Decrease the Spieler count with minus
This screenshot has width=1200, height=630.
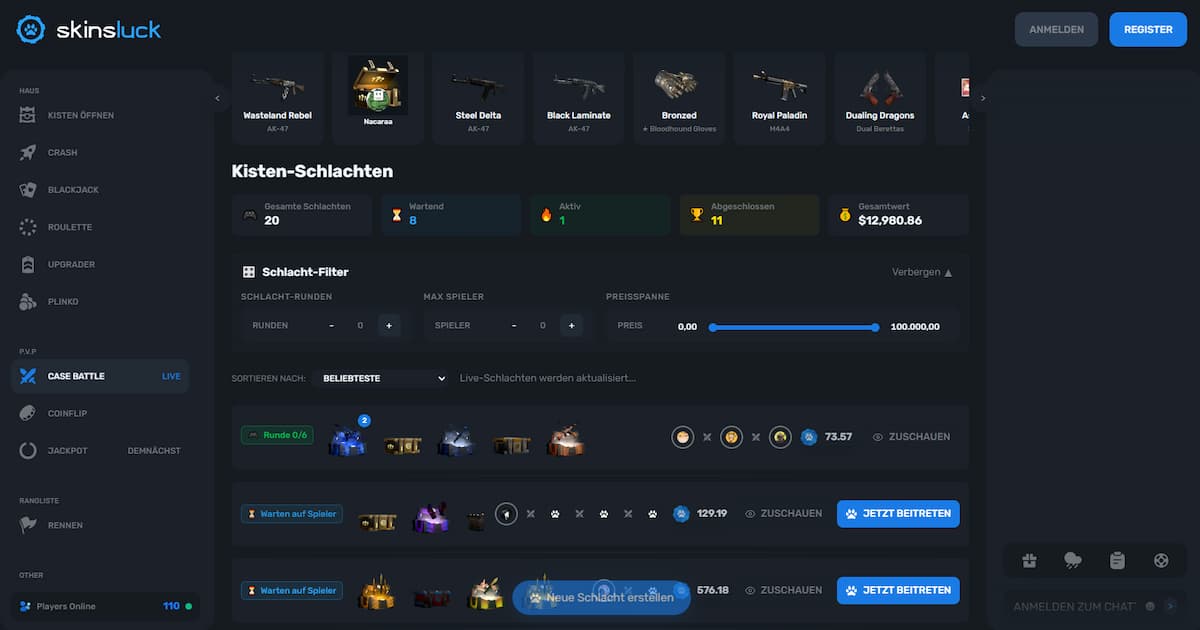pos(514,325)
